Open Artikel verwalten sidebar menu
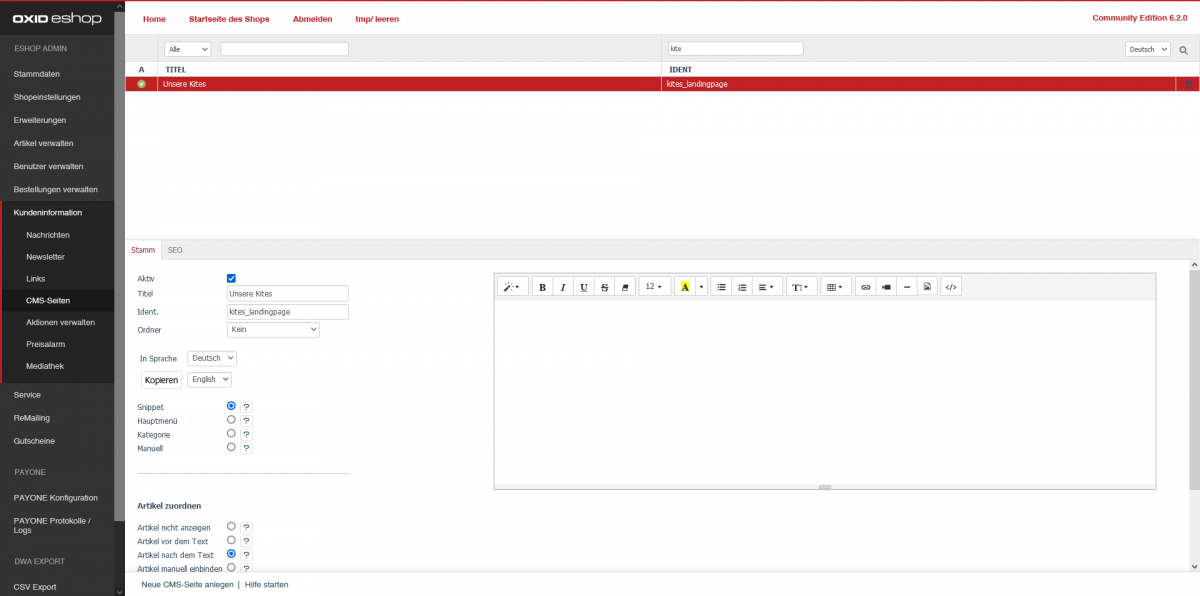1200x596 pixels. click(x=43, y=143)
